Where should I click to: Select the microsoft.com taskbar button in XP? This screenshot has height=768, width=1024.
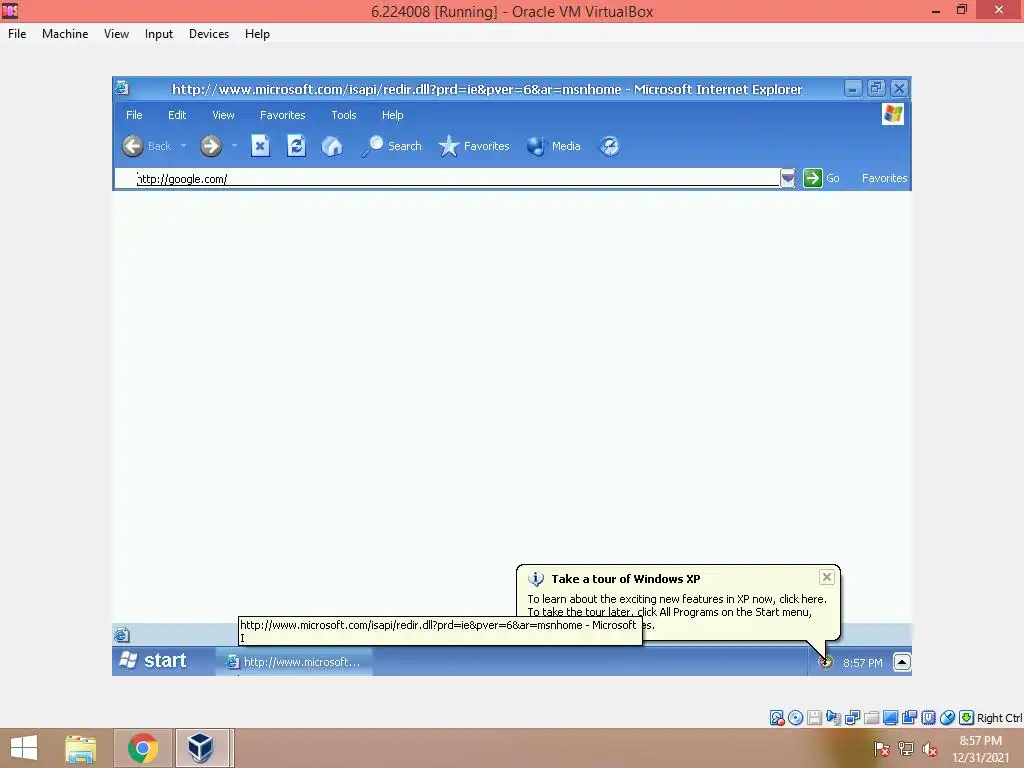coord(294,662)
